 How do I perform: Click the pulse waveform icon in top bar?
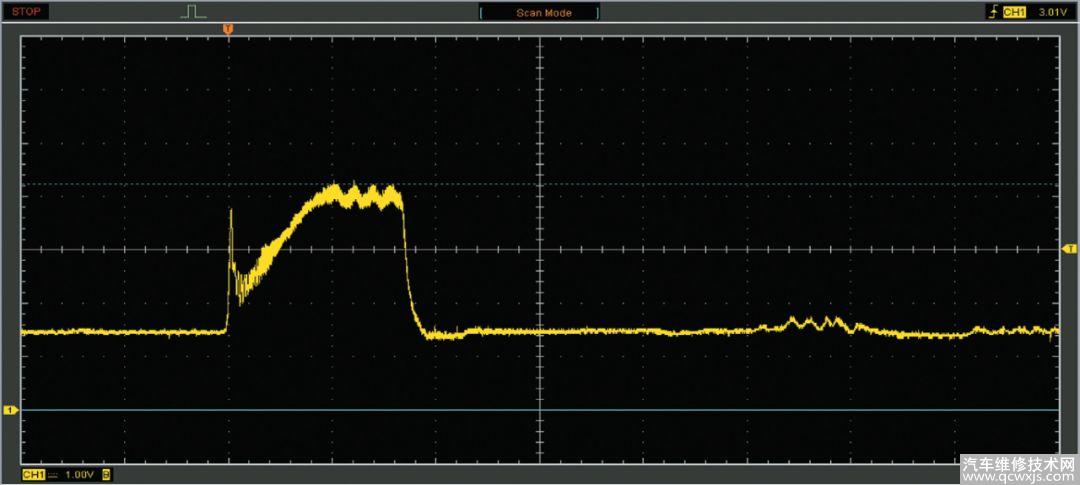193,12
